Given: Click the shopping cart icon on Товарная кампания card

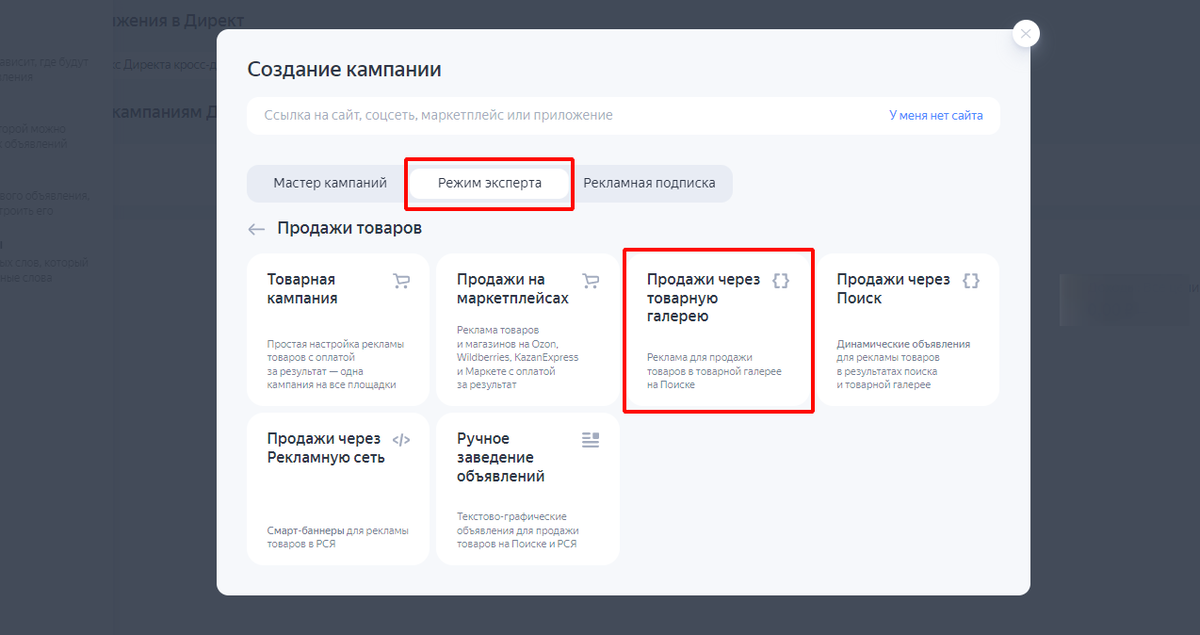Looking at the screenshot, I should pos(401,281).
